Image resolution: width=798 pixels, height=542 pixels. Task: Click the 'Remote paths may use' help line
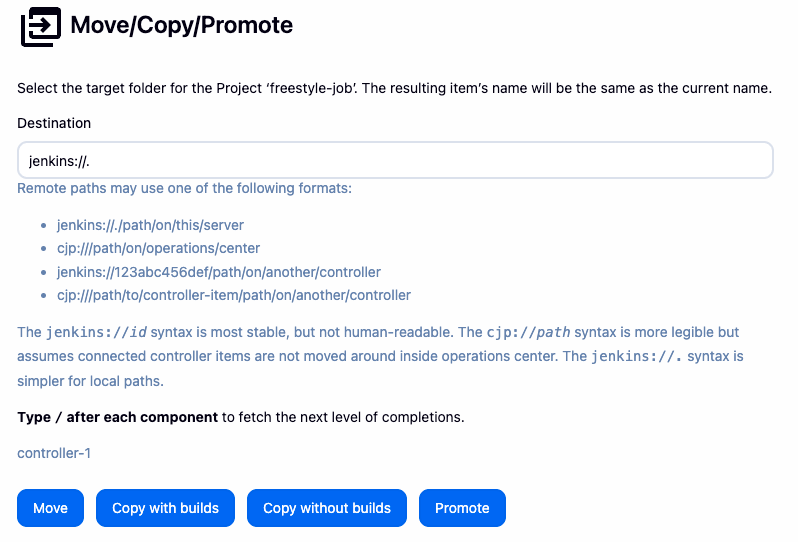(x=184, y=188)
